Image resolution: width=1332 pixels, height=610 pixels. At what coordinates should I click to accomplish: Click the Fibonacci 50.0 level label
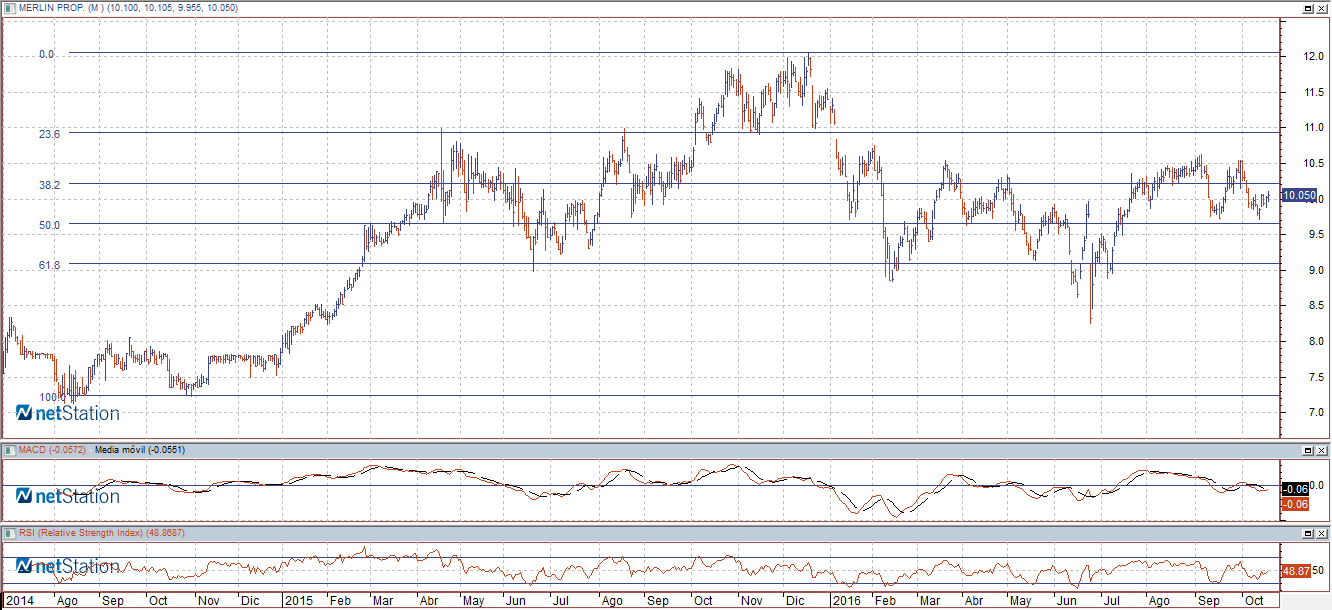tap(50, 225)
